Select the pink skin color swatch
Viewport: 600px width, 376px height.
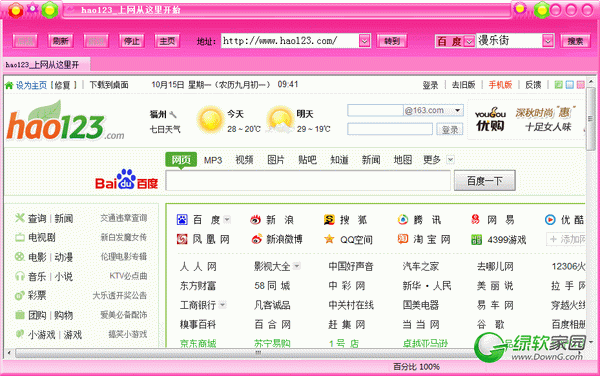point(580,85)
